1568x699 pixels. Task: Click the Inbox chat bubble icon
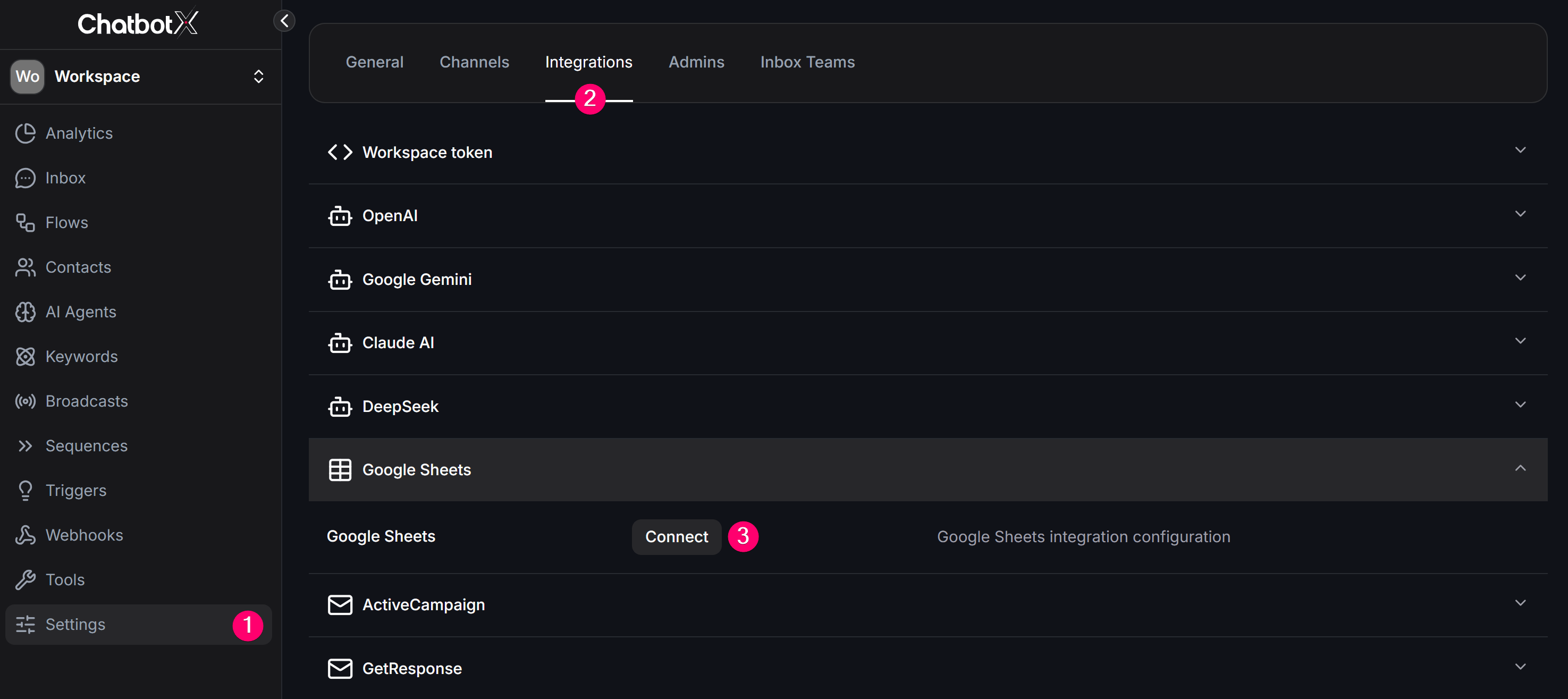(x=25, y=178)
